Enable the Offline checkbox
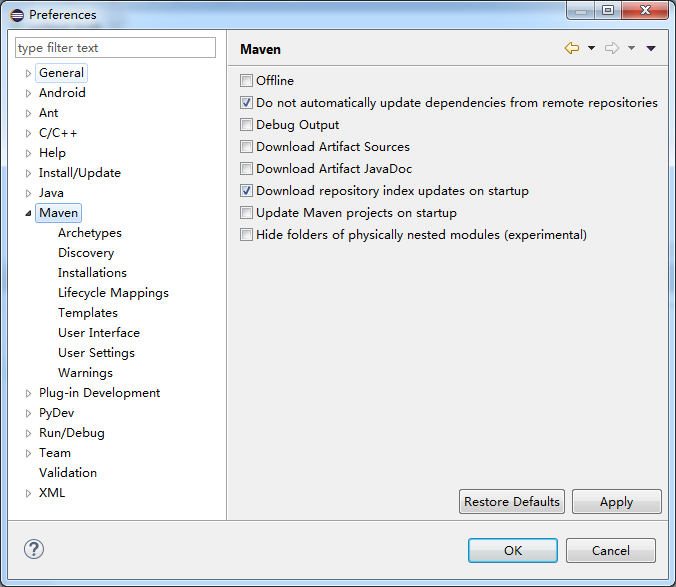 coord(247,81)
